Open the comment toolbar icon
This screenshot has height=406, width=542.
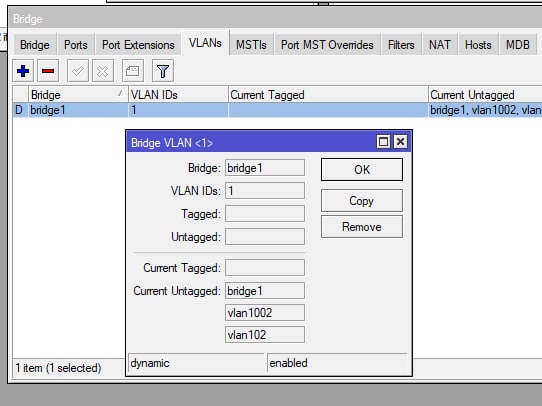(133, 71)
